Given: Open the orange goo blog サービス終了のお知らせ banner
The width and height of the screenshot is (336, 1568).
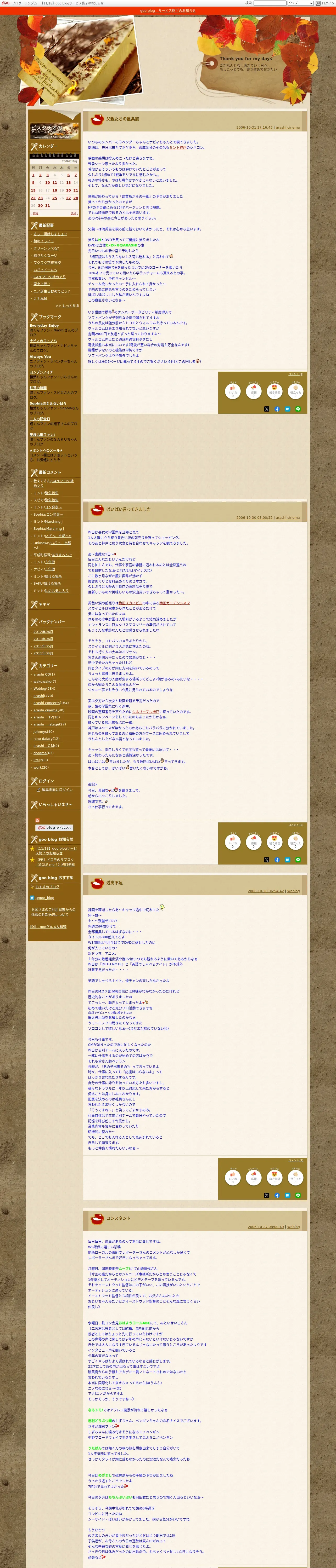Looking at the screenshot, I should (168, 10).
